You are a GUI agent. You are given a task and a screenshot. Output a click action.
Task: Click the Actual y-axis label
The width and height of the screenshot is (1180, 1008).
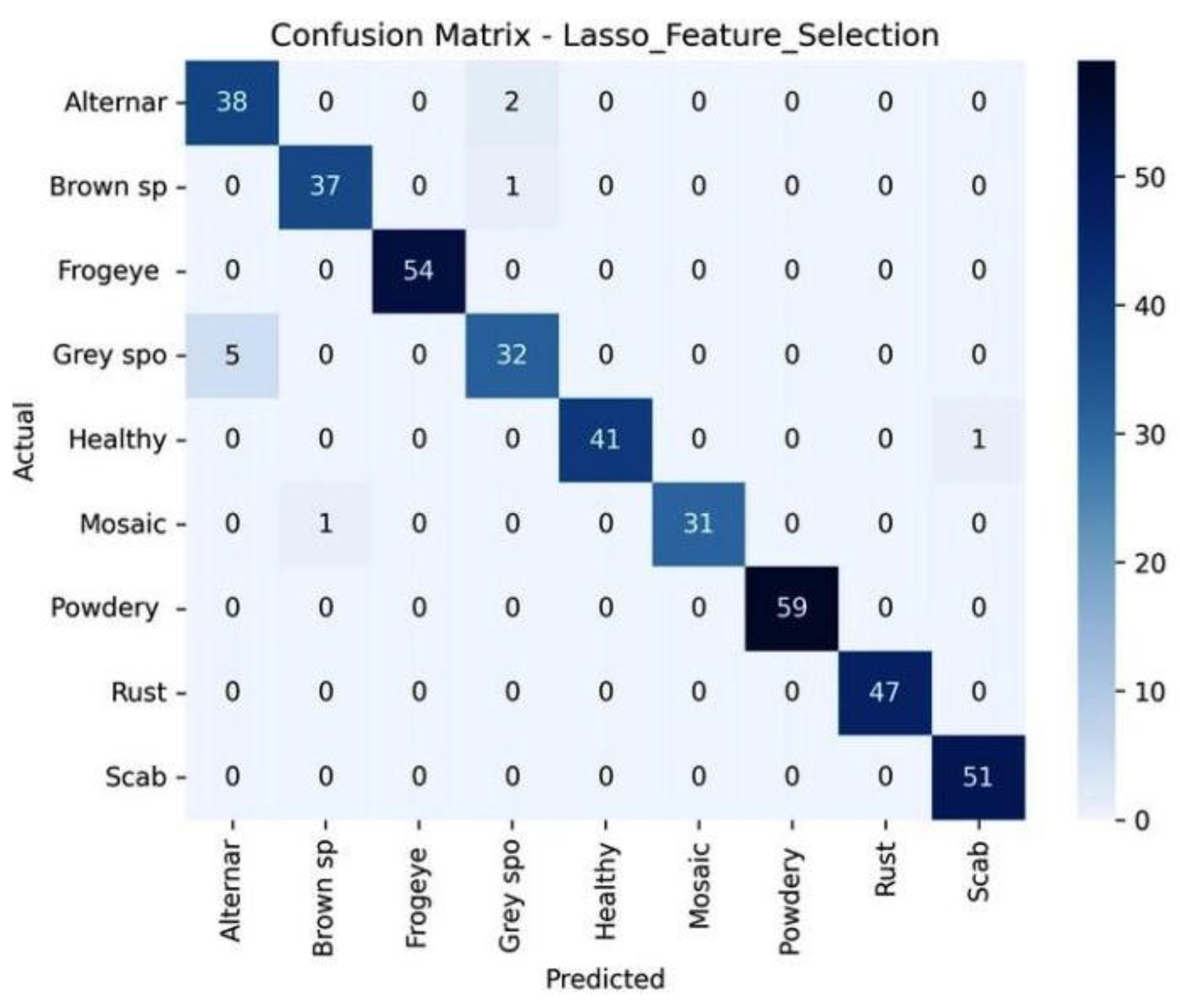click(x=25, y=441)
